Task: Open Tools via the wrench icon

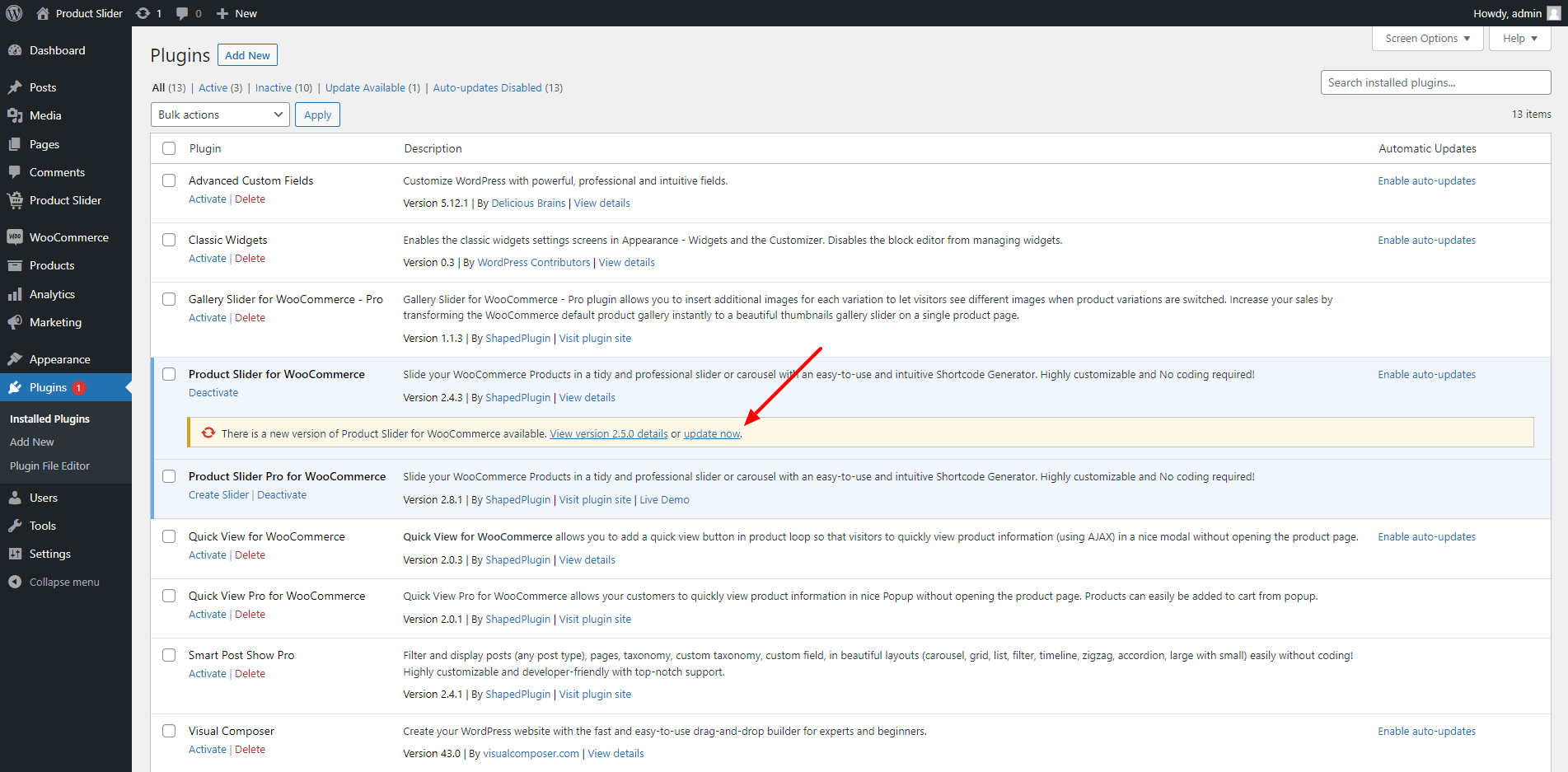Action: (15, 526)
